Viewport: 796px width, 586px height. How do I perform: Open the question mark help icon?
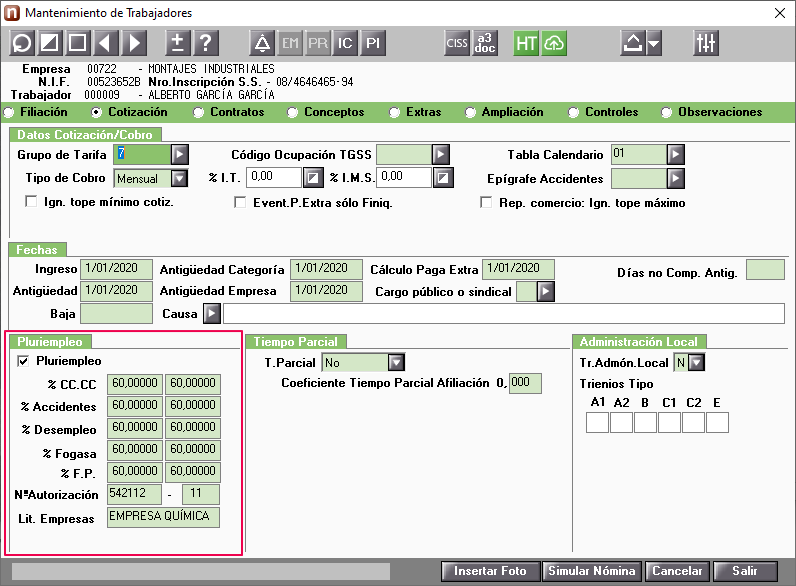tap(206, 43)
